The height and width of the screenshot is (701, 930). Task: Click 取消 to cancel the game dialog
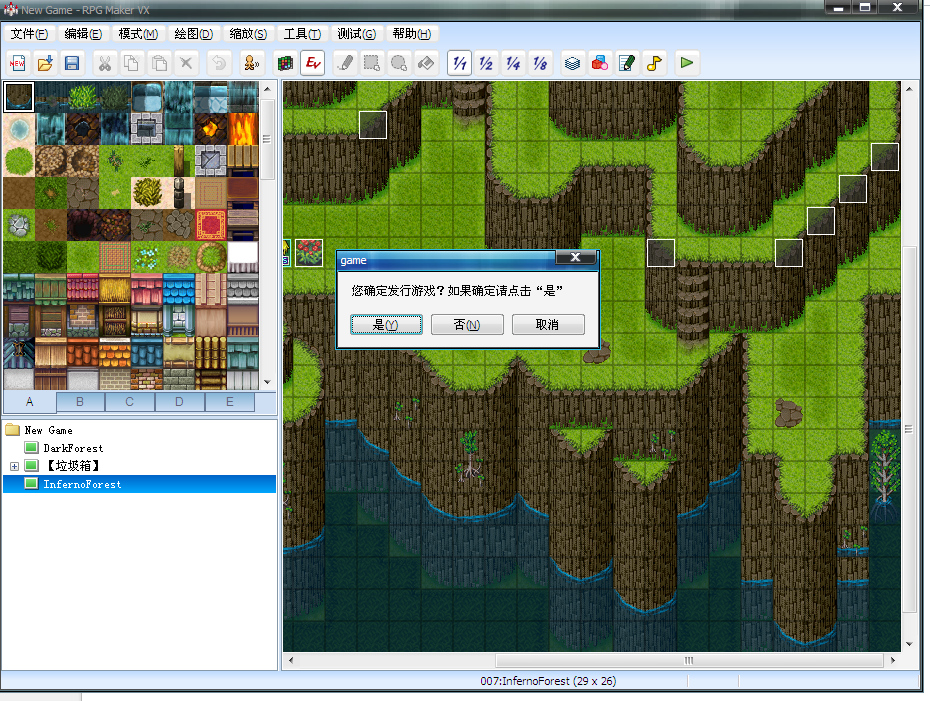pos(548,324)
